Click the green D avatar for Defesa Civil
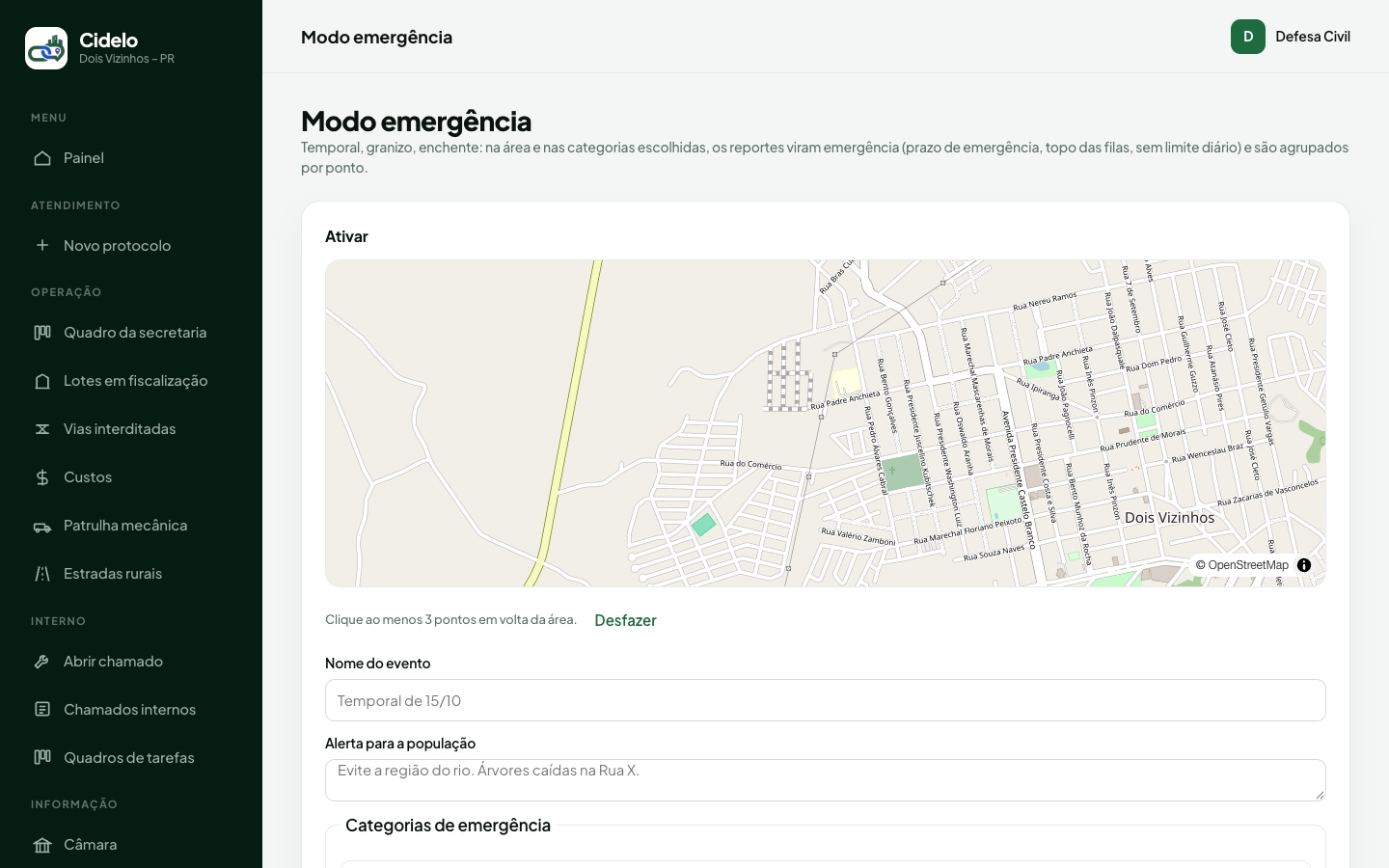Screen dimensions: 1389x868 click(x=1248, y=37)
